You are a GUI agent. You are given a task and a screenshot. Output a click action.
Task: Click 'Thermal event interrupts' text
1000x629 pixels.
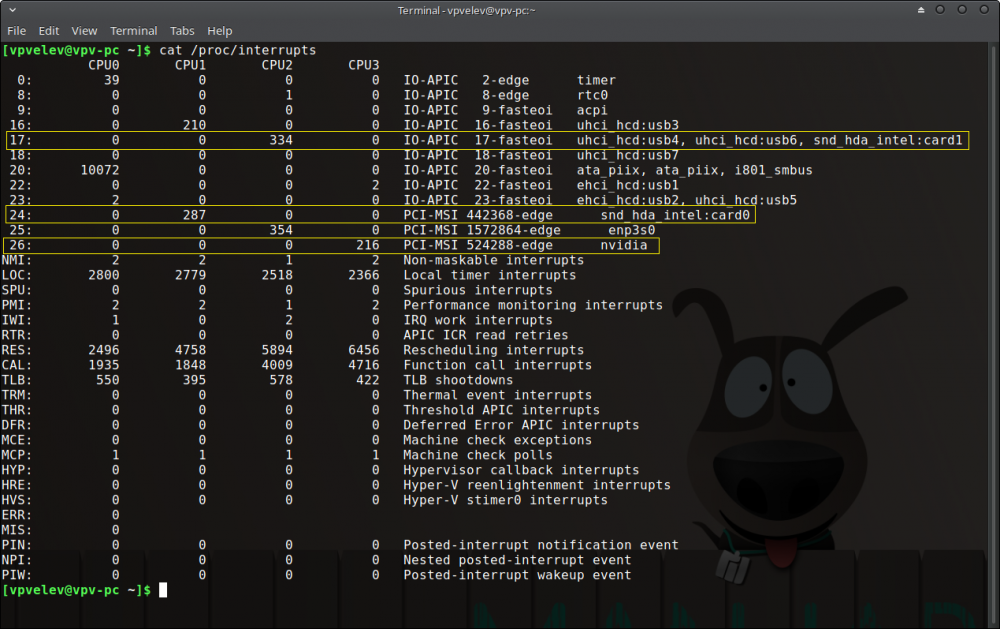497,395
